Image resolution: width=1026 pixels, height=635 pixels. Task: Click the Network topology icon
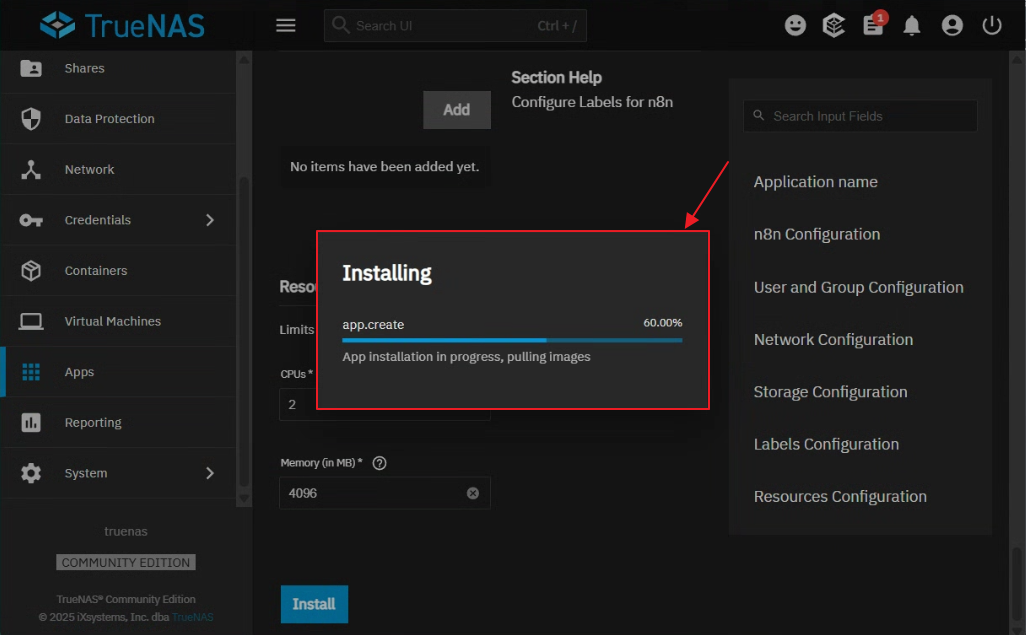(31, 170)
